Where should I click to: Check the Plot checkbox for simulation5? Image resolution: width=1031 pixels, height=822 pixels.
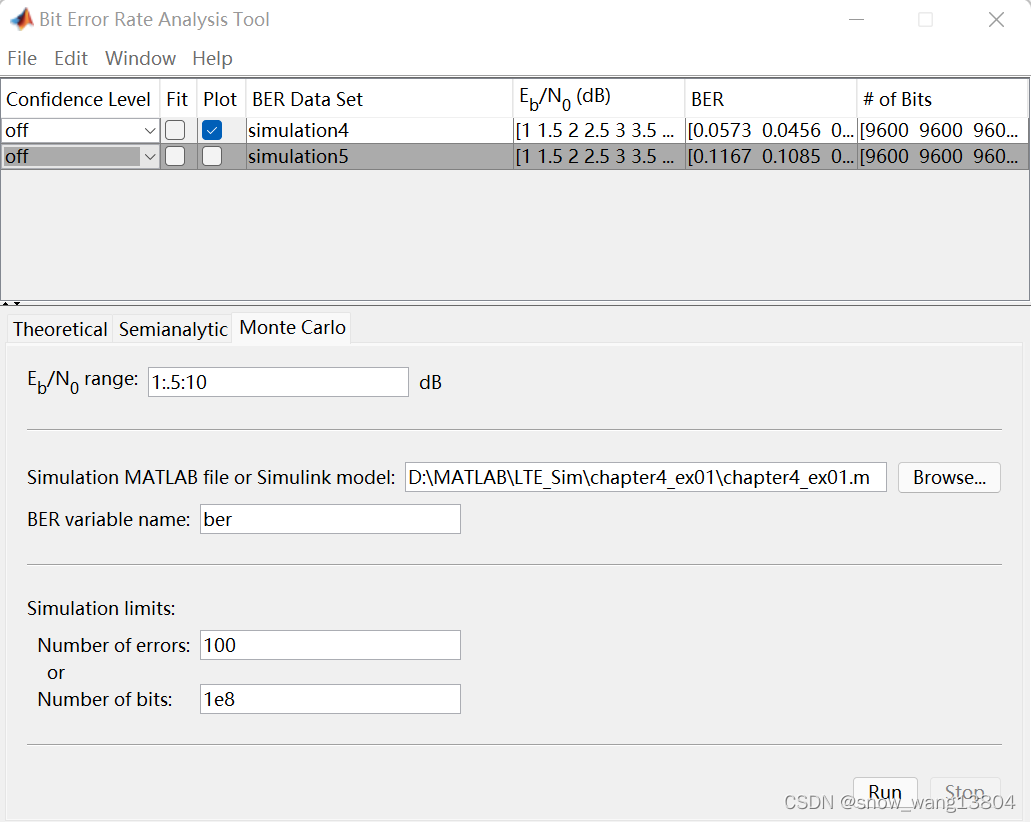(x=212, y=157)
